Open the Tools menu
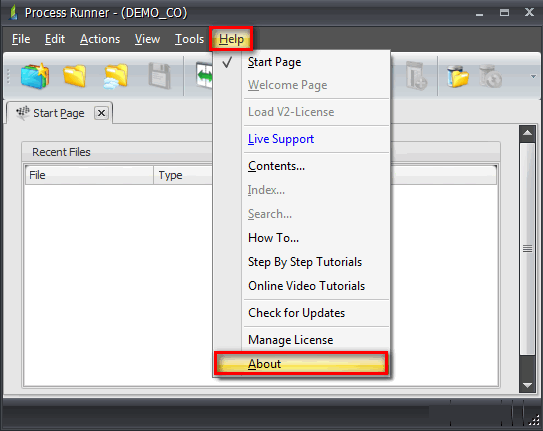Image resolution: width=543 pixels, height=431 pixels. [189, 39]
